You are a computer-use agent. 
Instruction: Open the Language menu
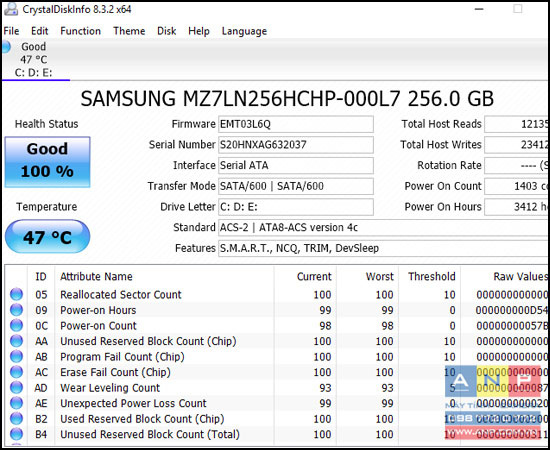(244, 31)
